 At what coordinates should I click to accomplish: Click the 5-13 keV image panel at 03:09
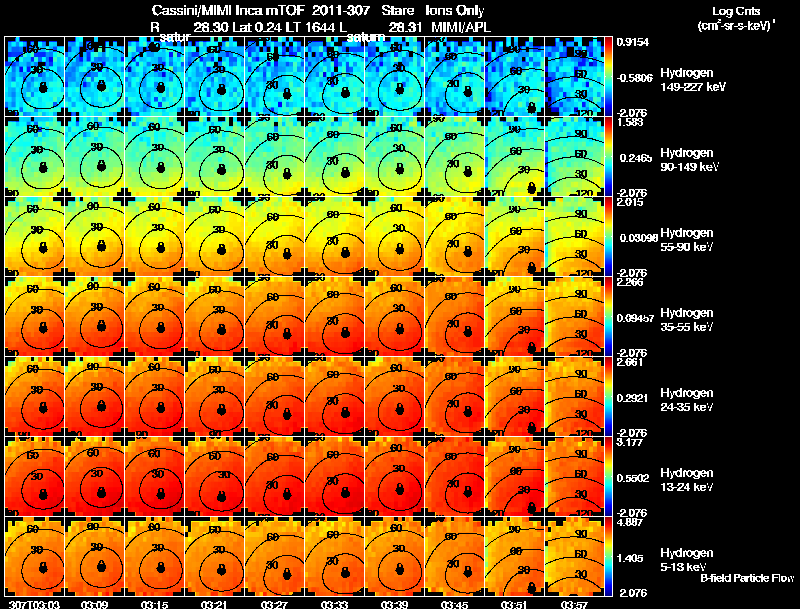pos(95,557)
